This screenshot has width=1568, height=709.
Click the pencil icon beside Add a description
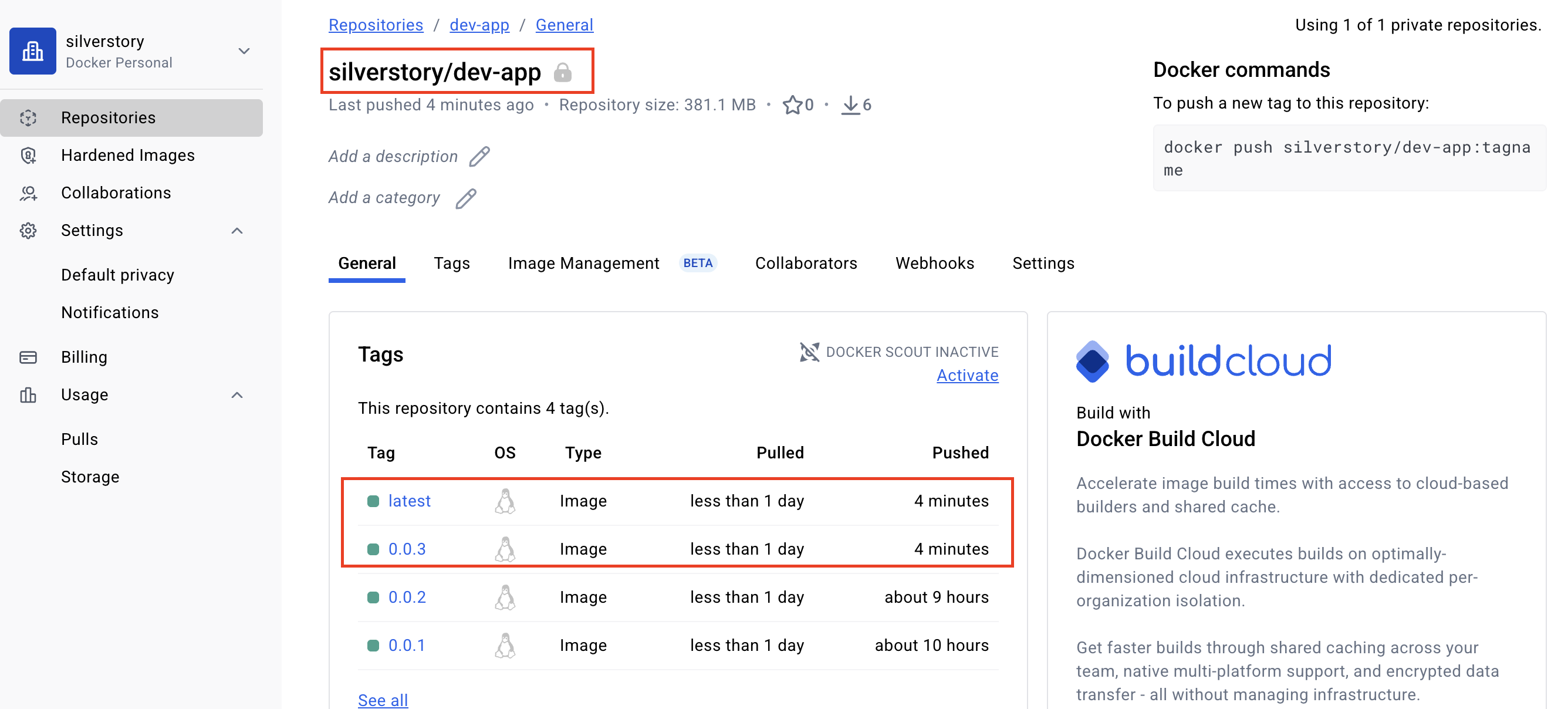pos(479,156)
